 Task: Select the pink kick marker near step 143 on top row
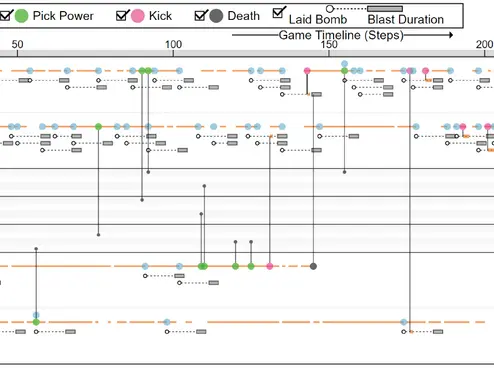click(307, 71)
